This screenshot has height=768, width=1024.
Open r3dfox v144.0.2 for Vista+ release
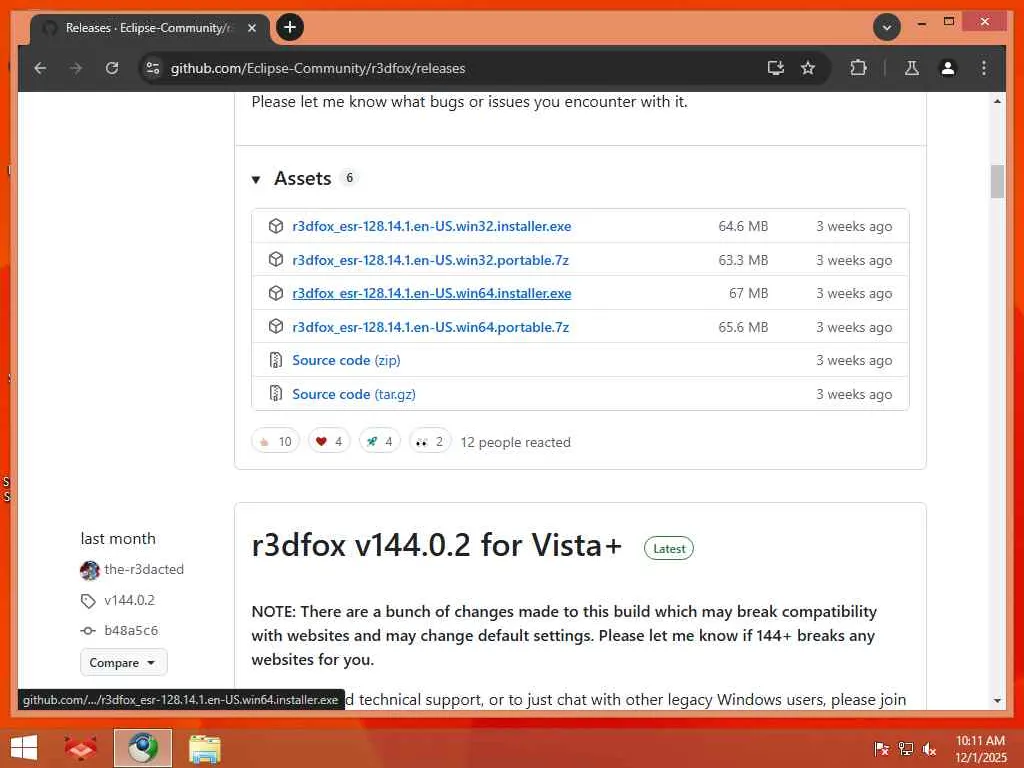(436, 545)
